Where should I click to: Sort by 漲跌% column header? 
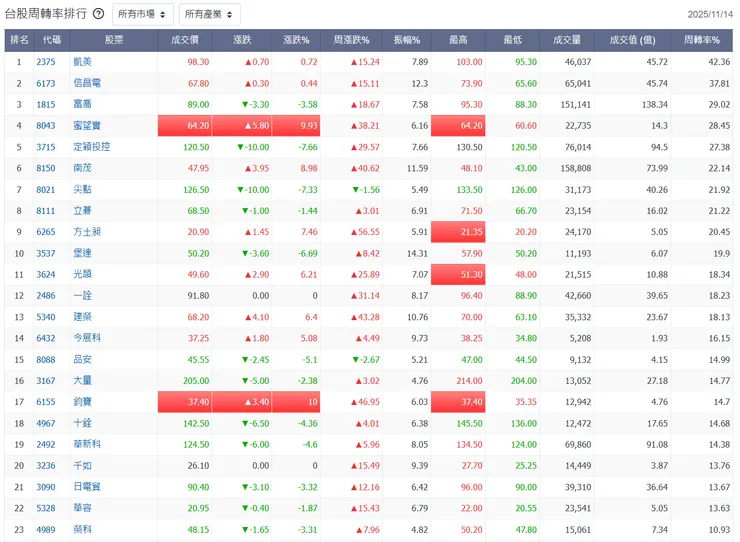(x=296, y=40)
